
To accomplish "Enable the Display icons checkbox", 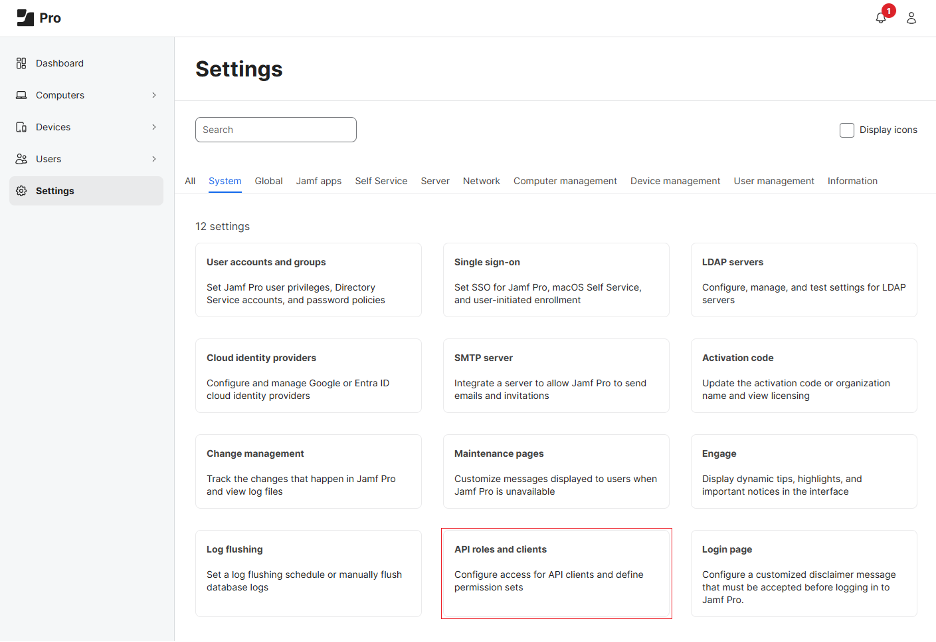I will [846, 130].
